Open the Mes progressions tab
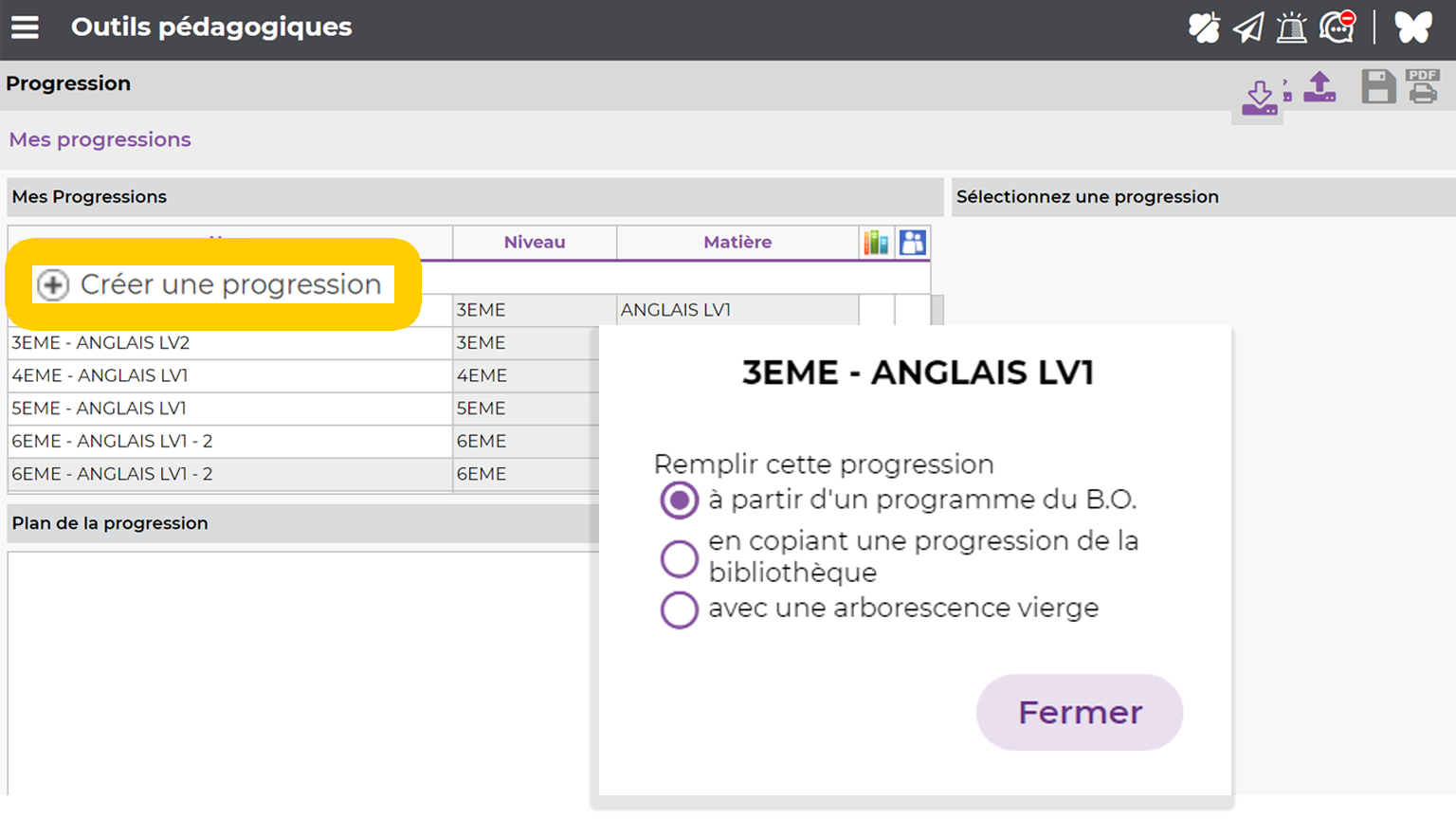Screen dimensions: 1456x819 (100, 139)
